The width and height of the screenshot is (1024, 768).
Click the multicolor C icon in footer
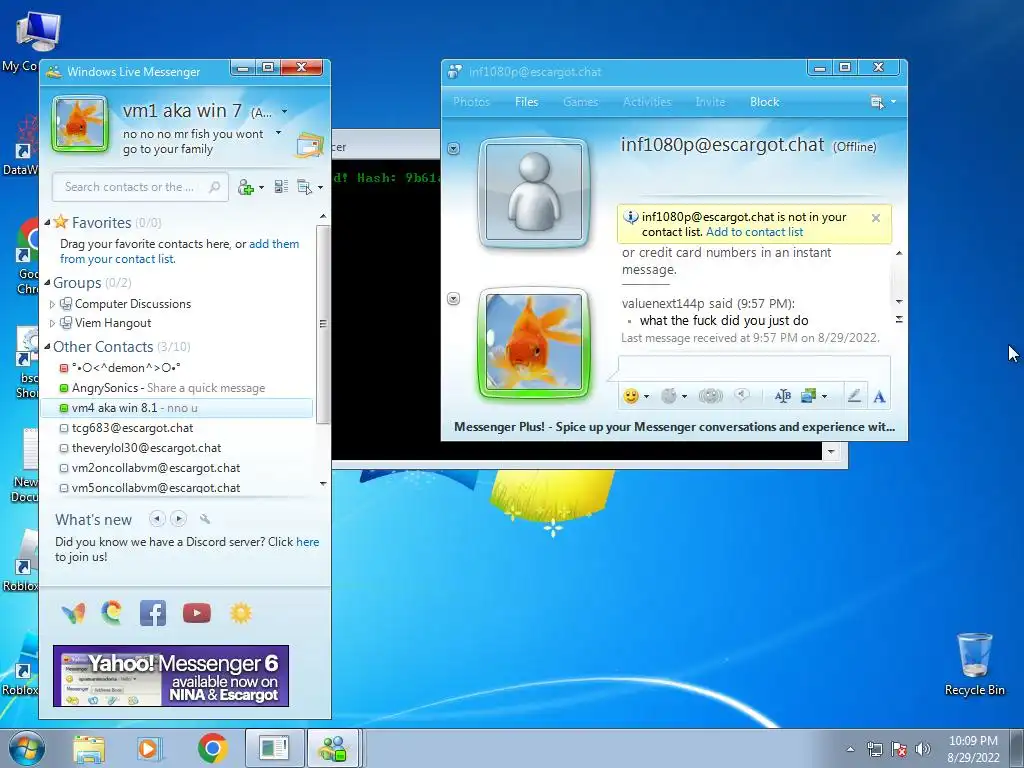tap(112, 613)
